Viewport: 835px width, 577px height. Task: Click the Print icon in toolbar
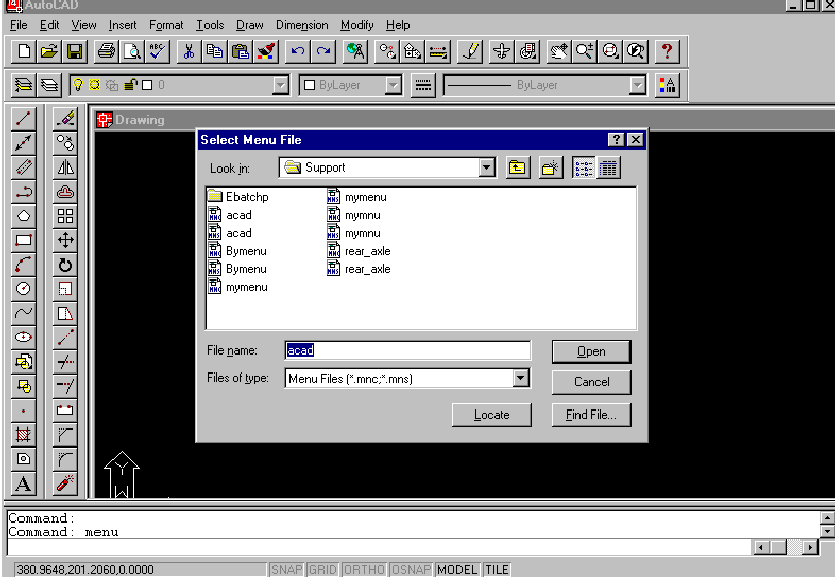[x=107, y=52]
